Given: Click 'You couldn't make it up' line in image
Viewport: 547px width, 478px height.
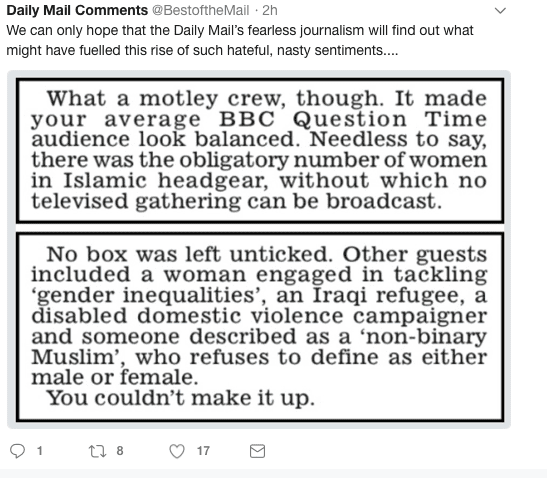Looking at the screenshot, I should (x=181, y=398).
